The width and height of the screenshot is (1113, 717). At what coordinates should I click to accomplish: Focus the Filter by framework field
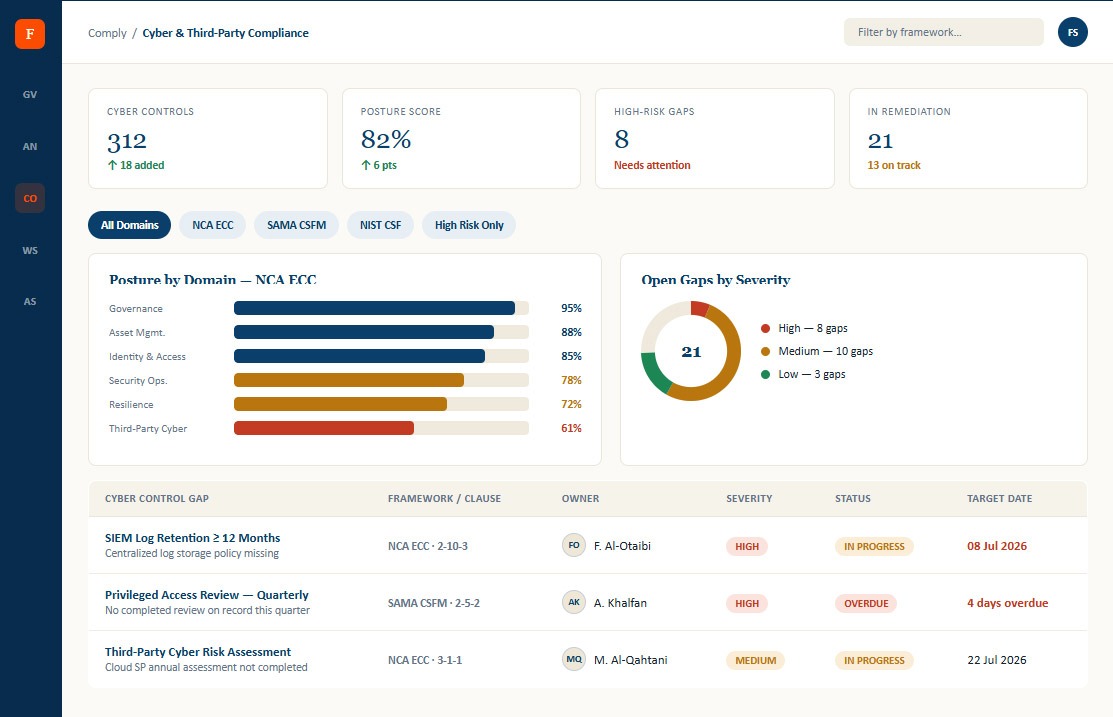tap(943, 32)
